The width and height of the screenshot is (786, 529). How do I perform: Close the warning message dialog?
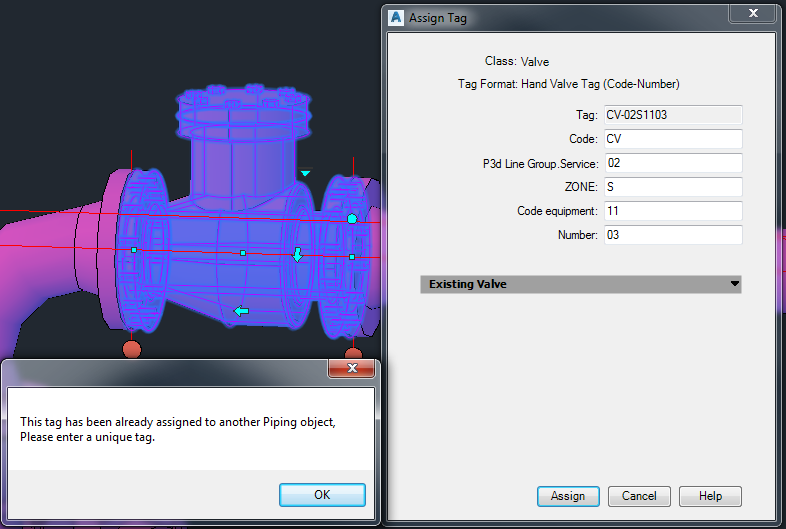click(352, 368)
